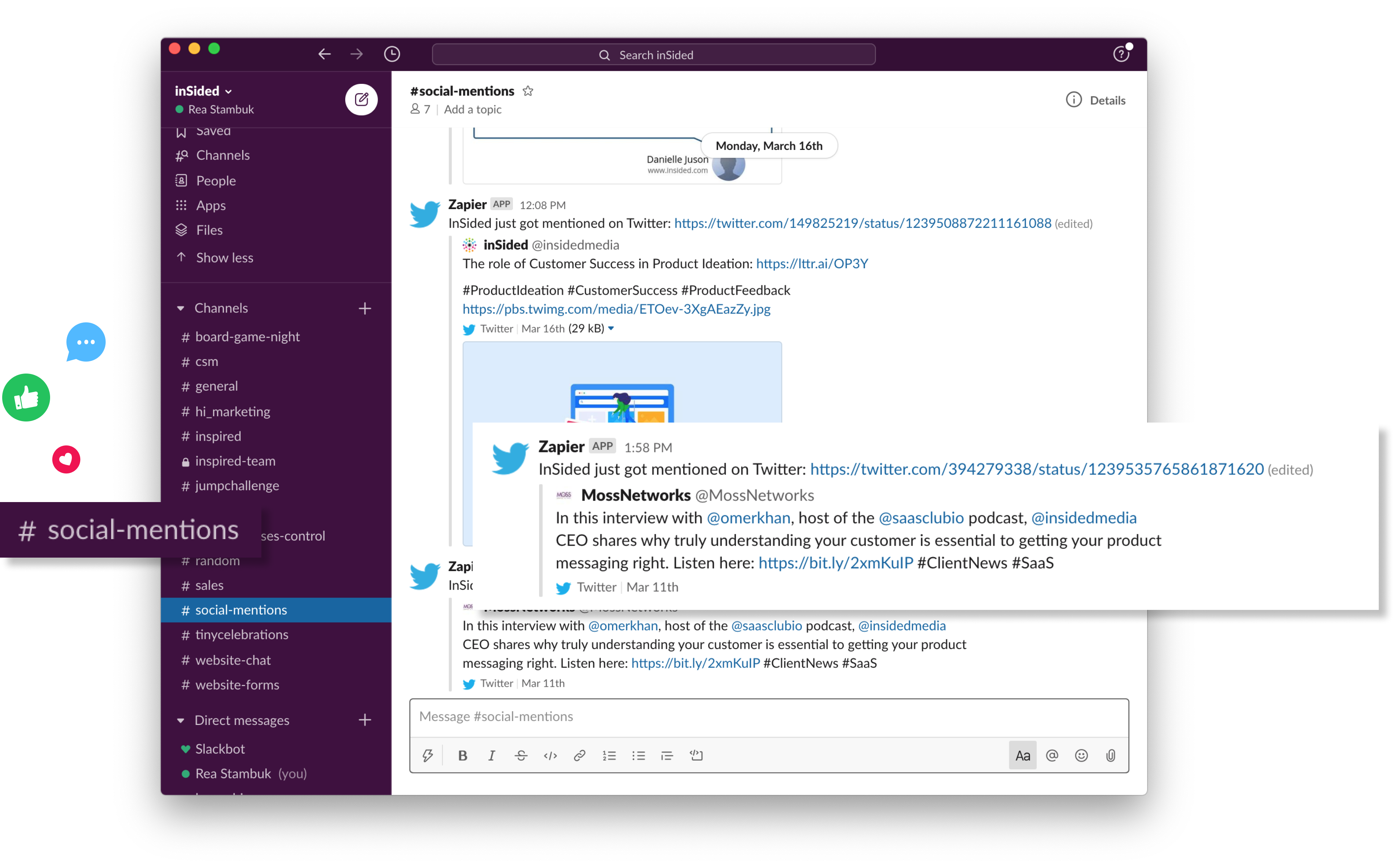
Task: Open the 1:58 PM tweet status link
Action: click(x=1037, y=470)
